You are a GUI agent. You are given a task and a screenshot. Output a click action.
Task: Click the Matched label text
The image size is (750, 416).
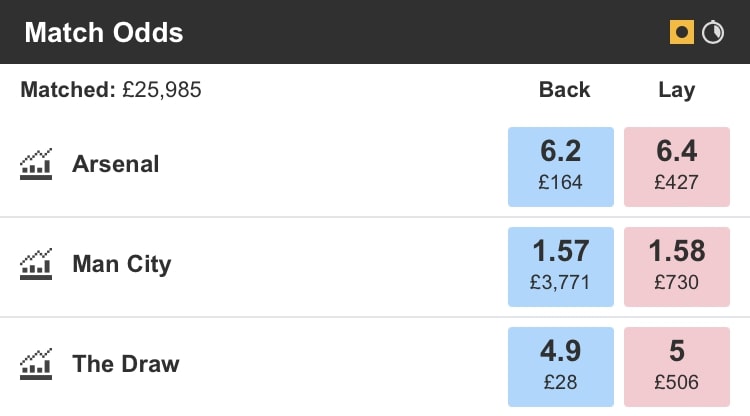click(67, 90)
